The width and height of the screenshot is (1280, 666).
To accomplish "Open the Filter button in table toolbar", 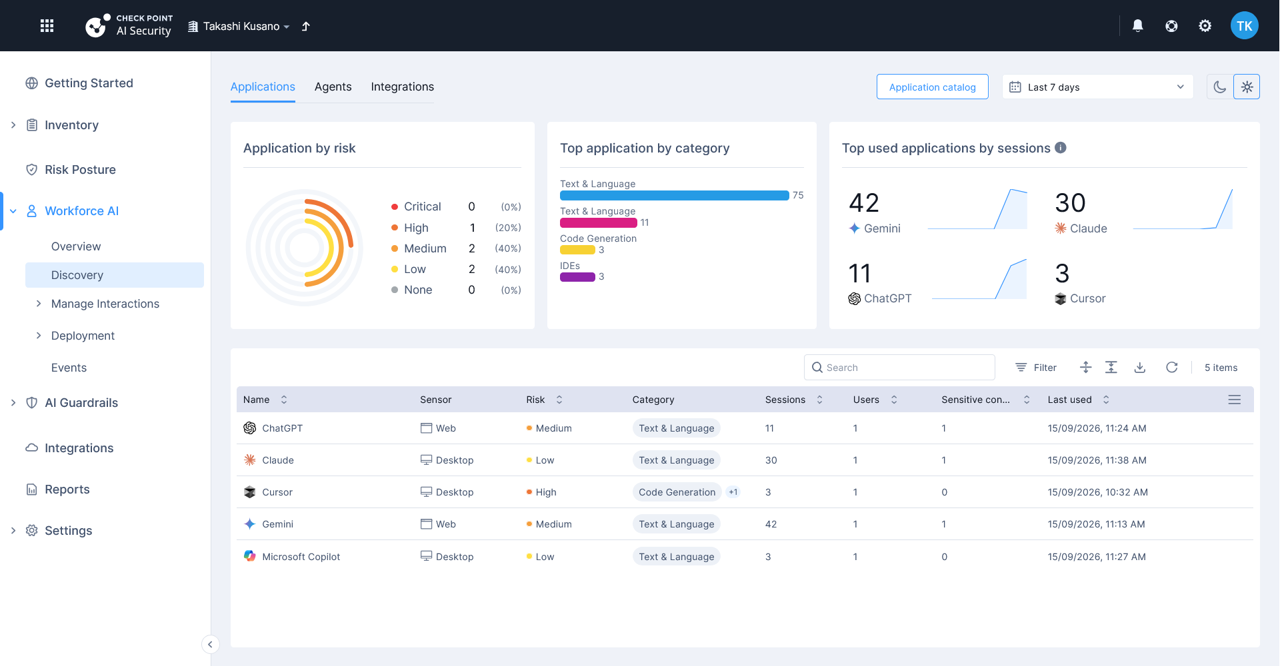I will pos(1036,367).
